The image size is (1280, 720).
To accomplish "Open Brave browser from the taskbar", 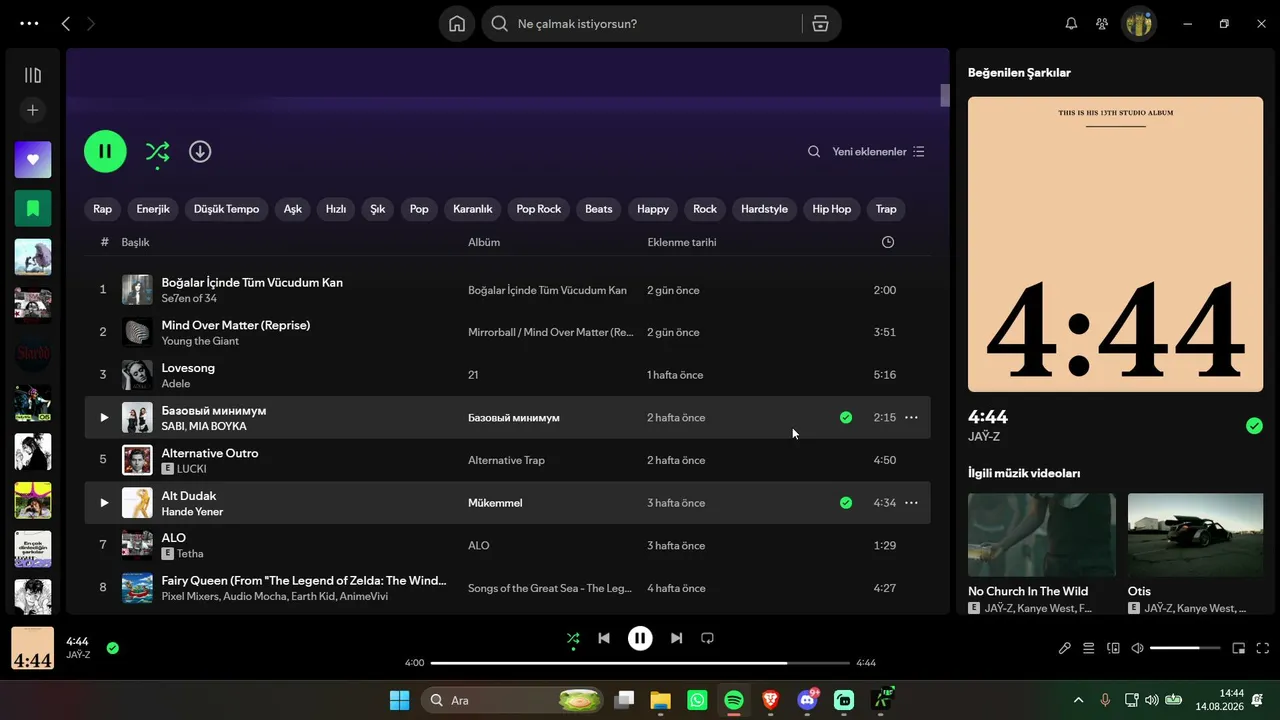I will (770, 700).
